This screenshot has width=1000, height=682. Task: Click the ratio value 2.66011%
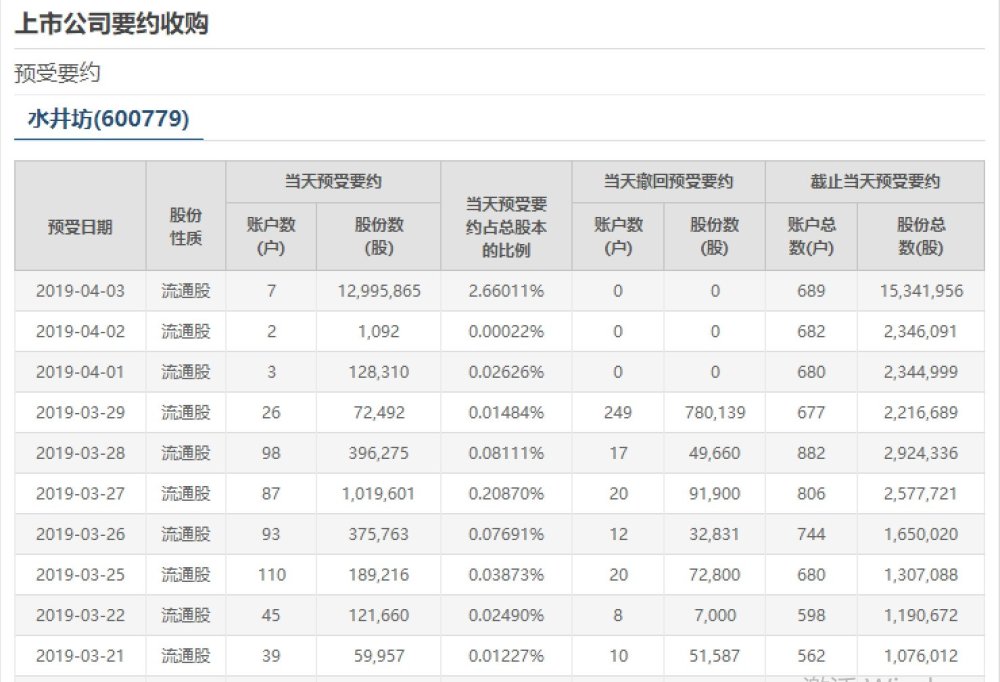506,291
